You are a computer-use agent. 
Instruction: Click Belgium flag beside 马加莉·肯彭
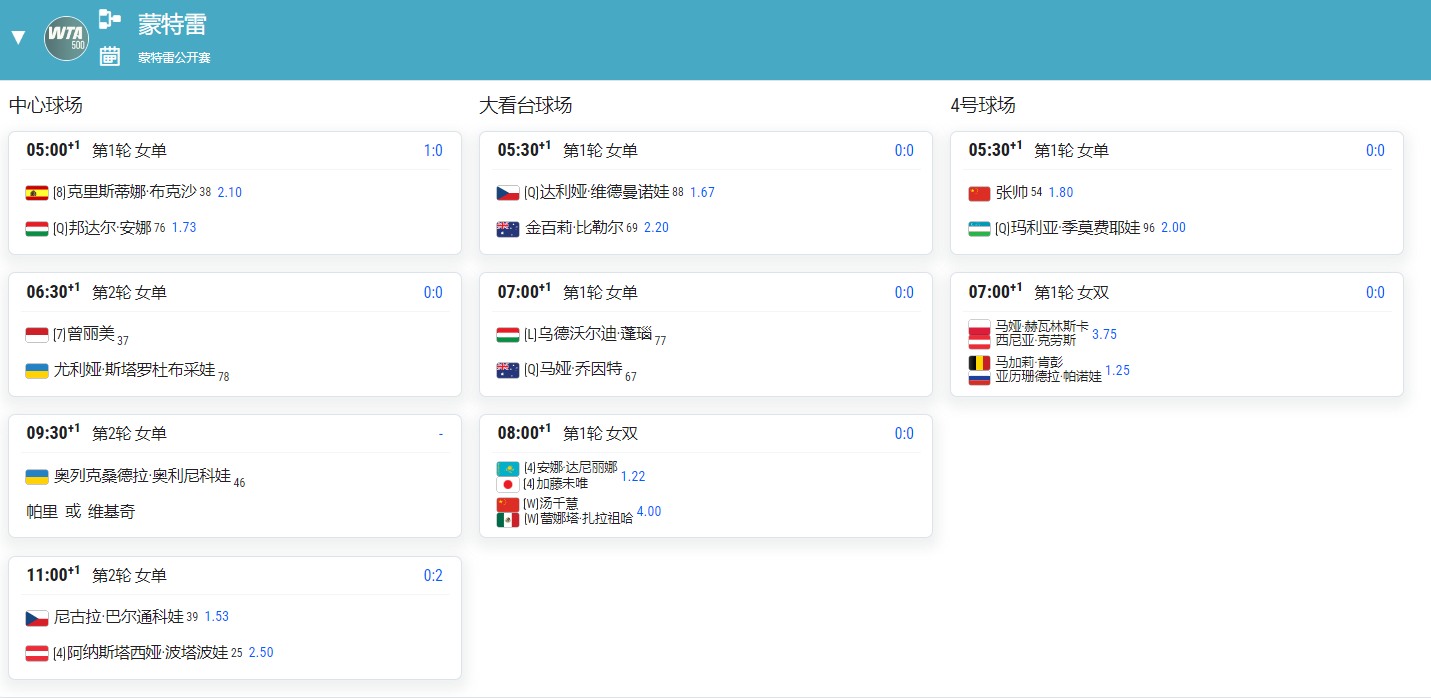[979, 363]
